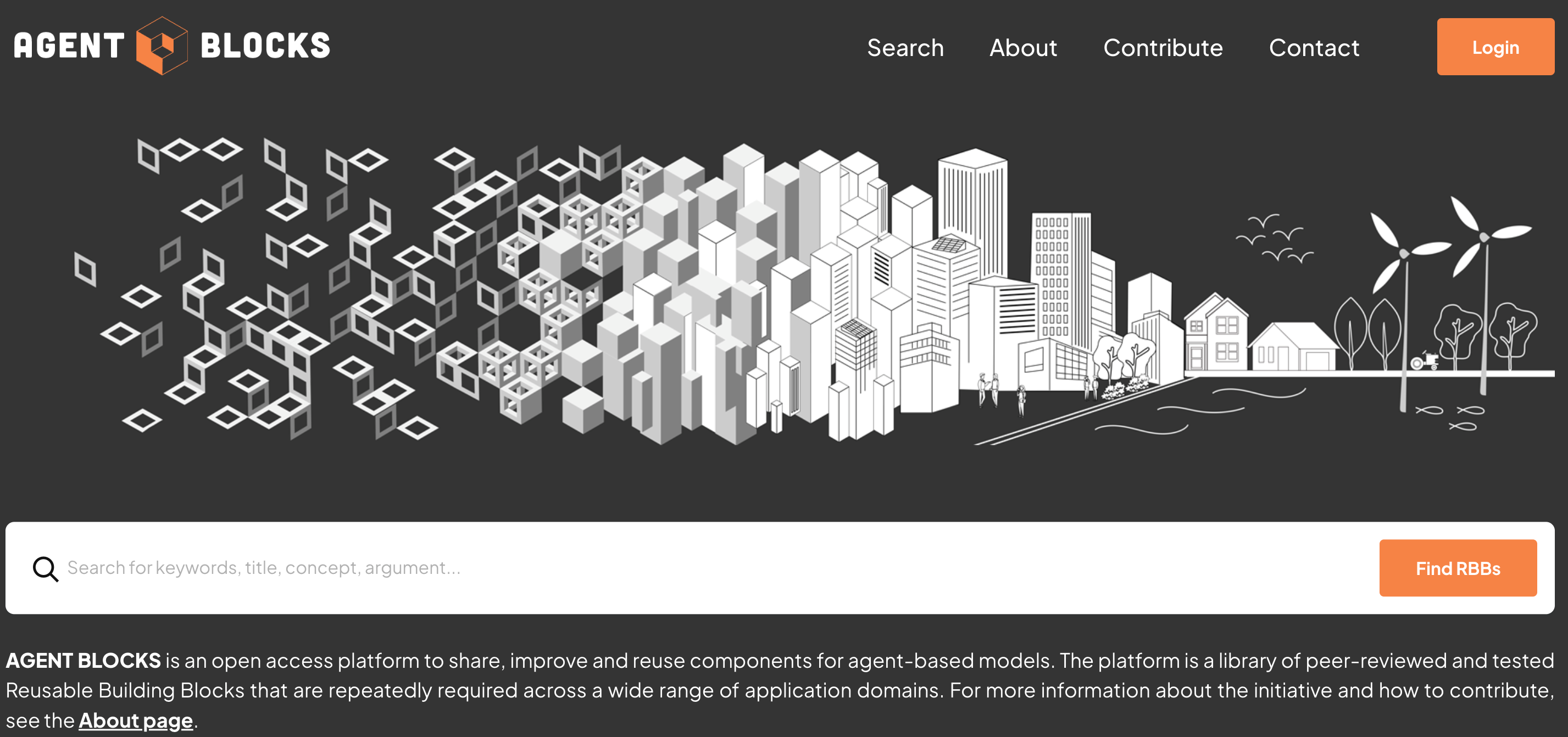Click the magnifying glass search icon
This screenshot has height=737, width=1568.
pos(46,568)
